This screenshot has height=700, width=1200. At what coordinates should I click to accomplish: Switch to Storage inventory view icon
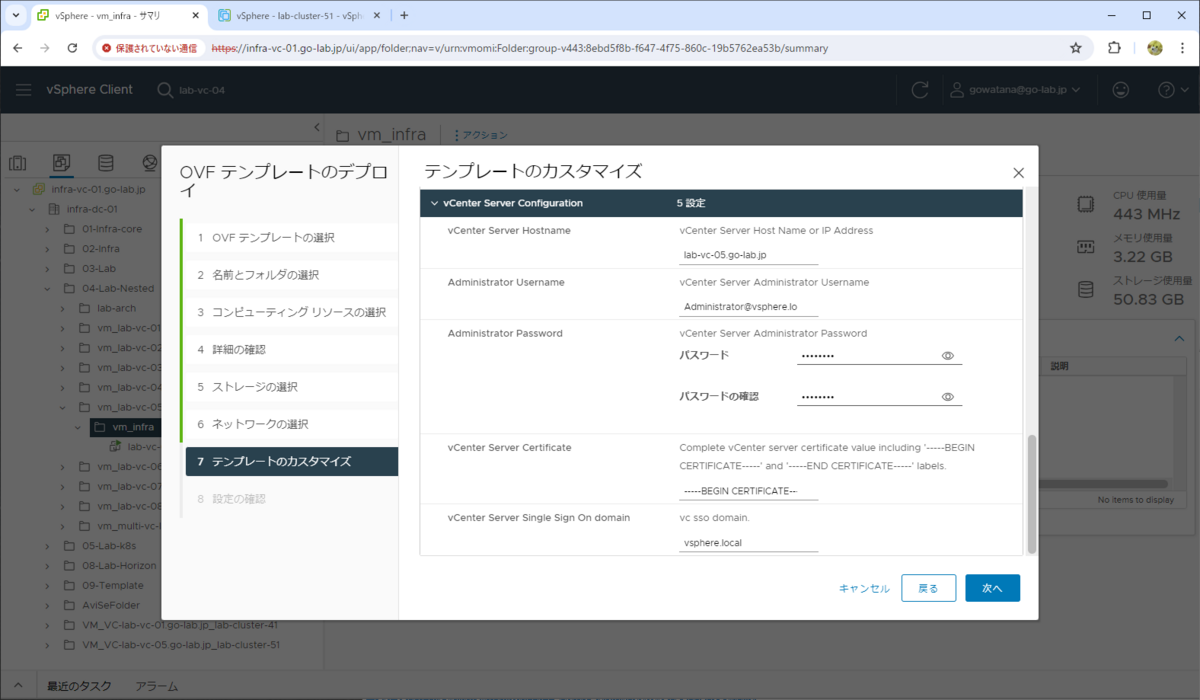coord(105,163)
